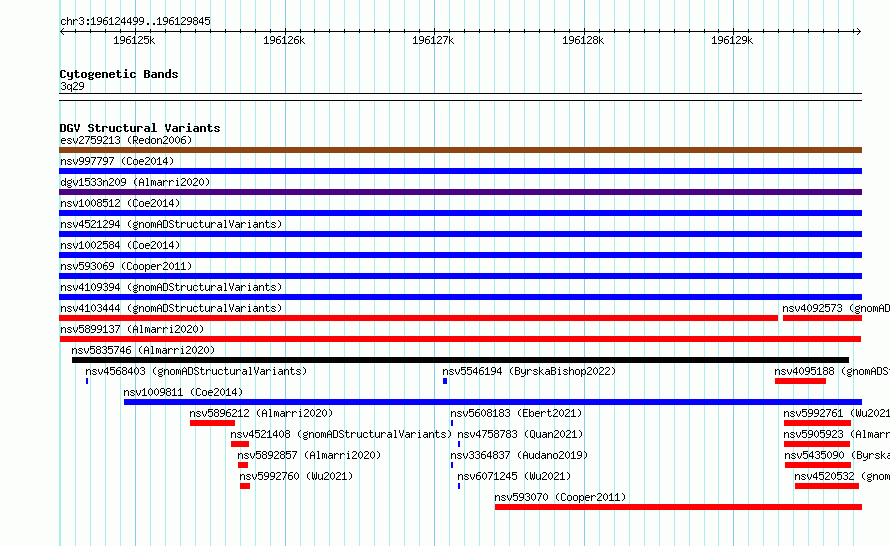Click the 196129k ruler tick label
The image size is (890, 546).
[x=732, y=40]
